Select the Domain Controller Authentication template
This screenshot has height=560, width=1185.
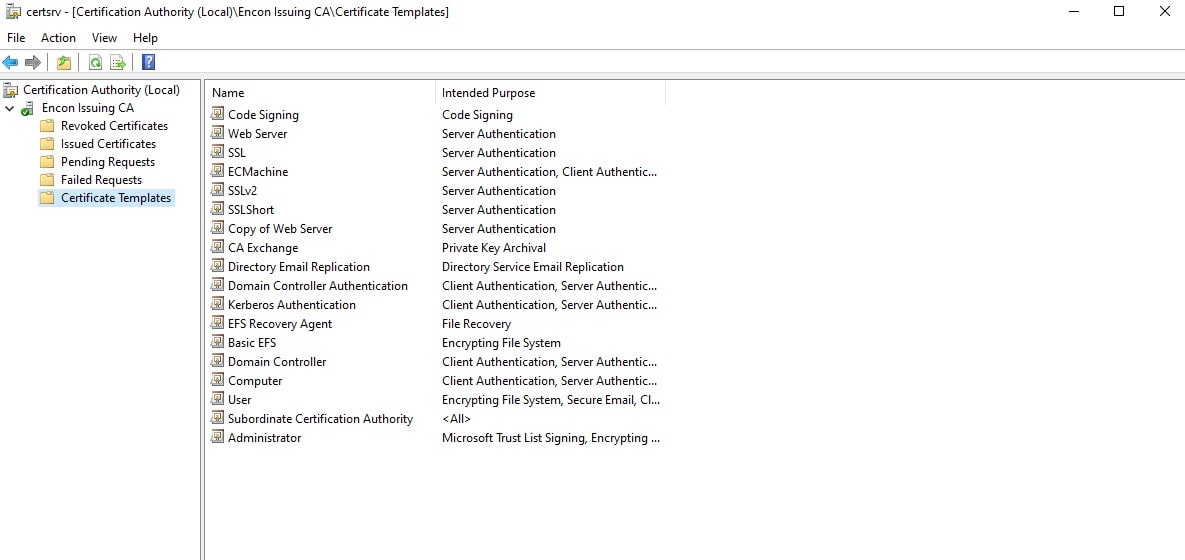click(x=317, y=286)
